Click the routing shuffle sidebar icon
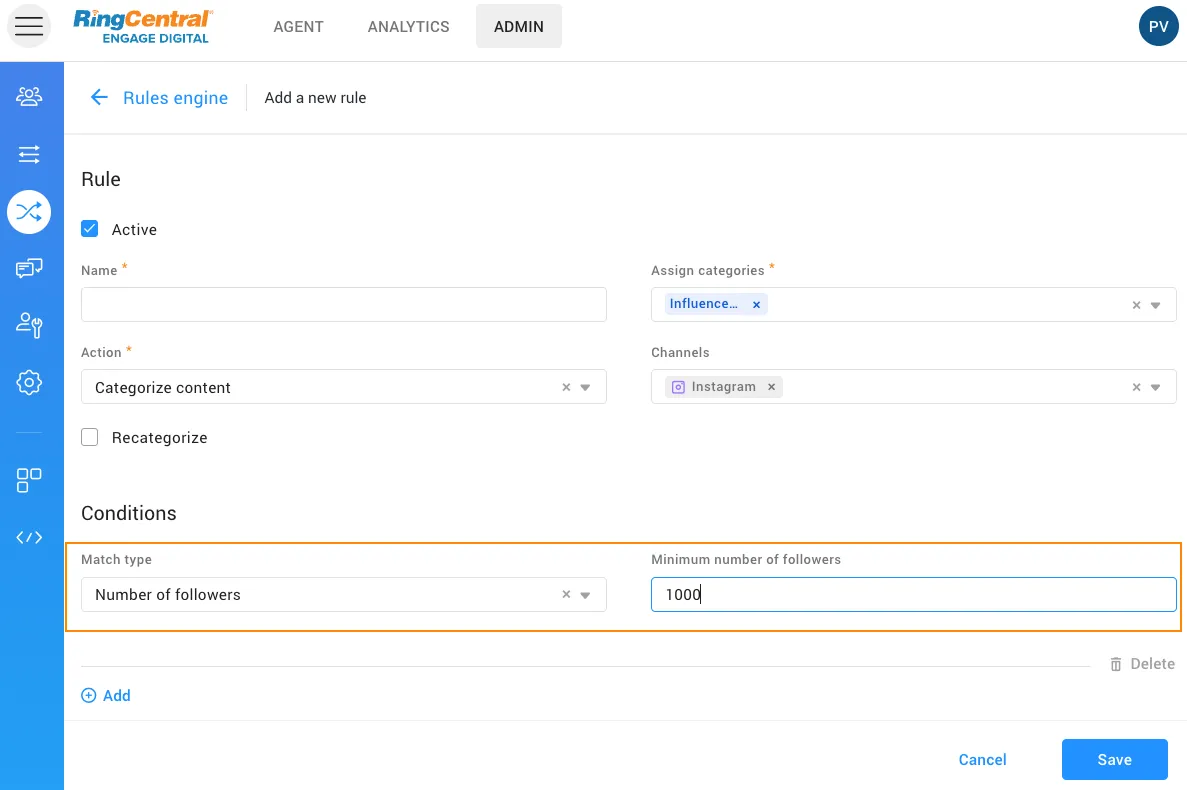 (x=29, y=211)
